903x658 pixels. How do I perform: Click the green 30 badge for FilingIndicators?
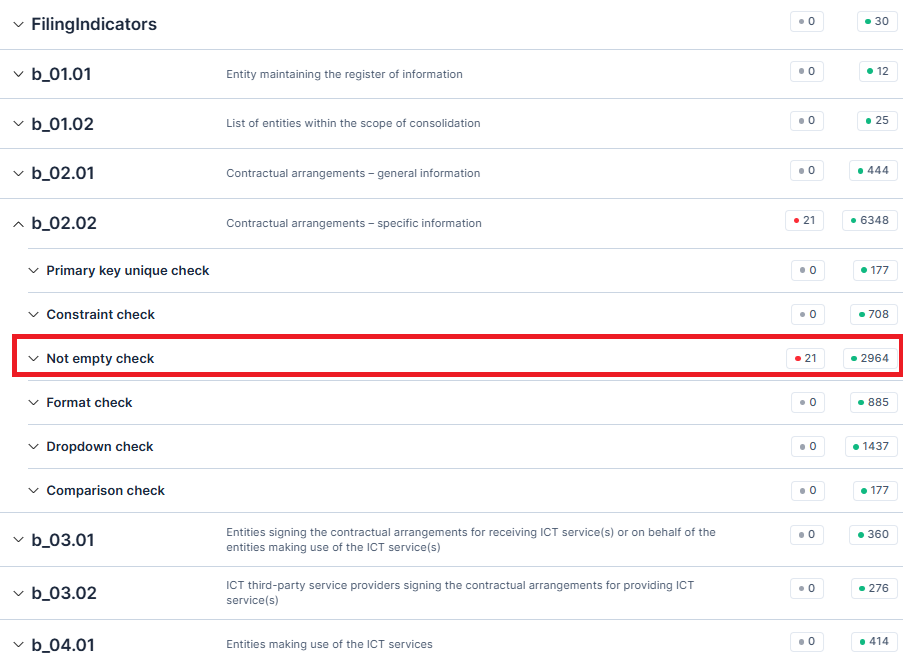click(x=877, y=21)
